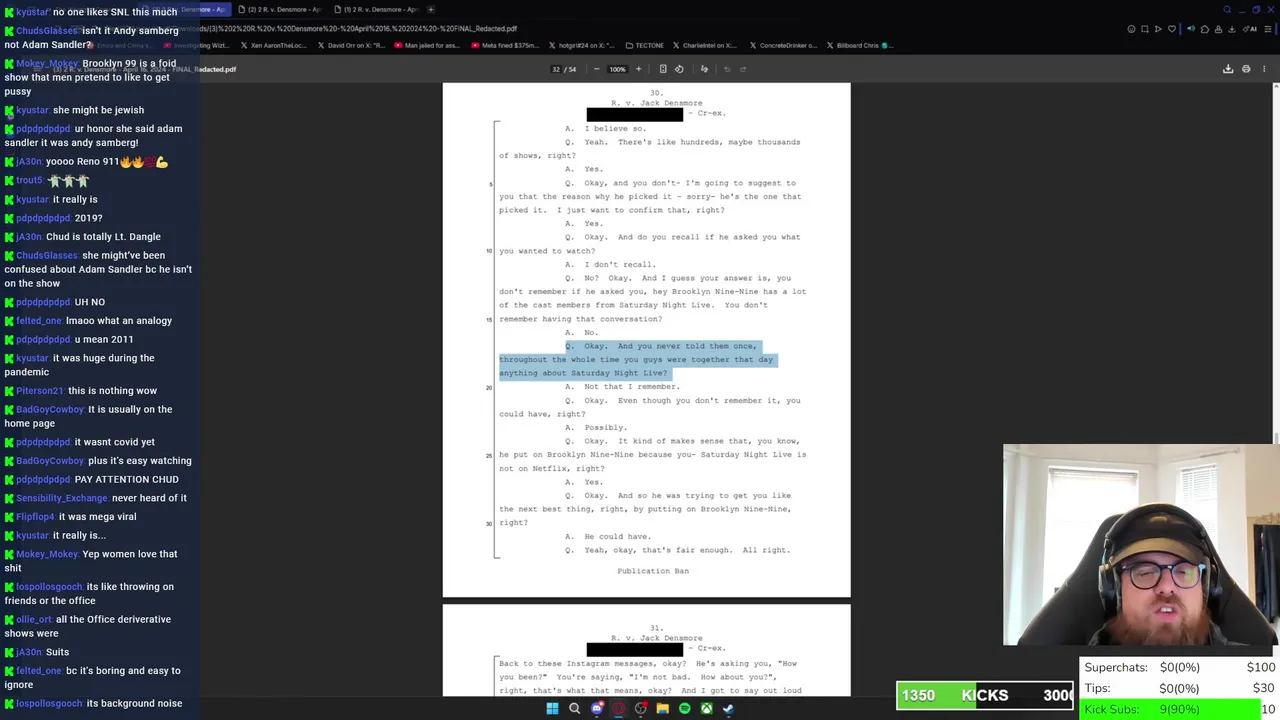
Task: Open Spotify from the taskbar
Action: click(684, 709)
